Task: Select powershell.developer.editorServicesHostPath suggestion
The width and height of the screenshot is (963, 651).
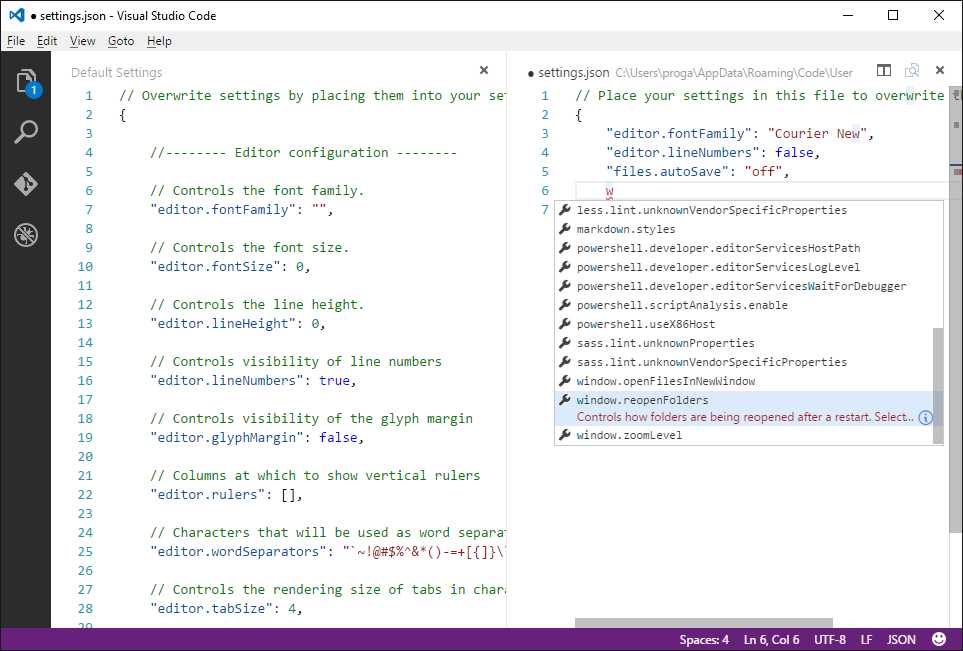Action: (744, 248)
